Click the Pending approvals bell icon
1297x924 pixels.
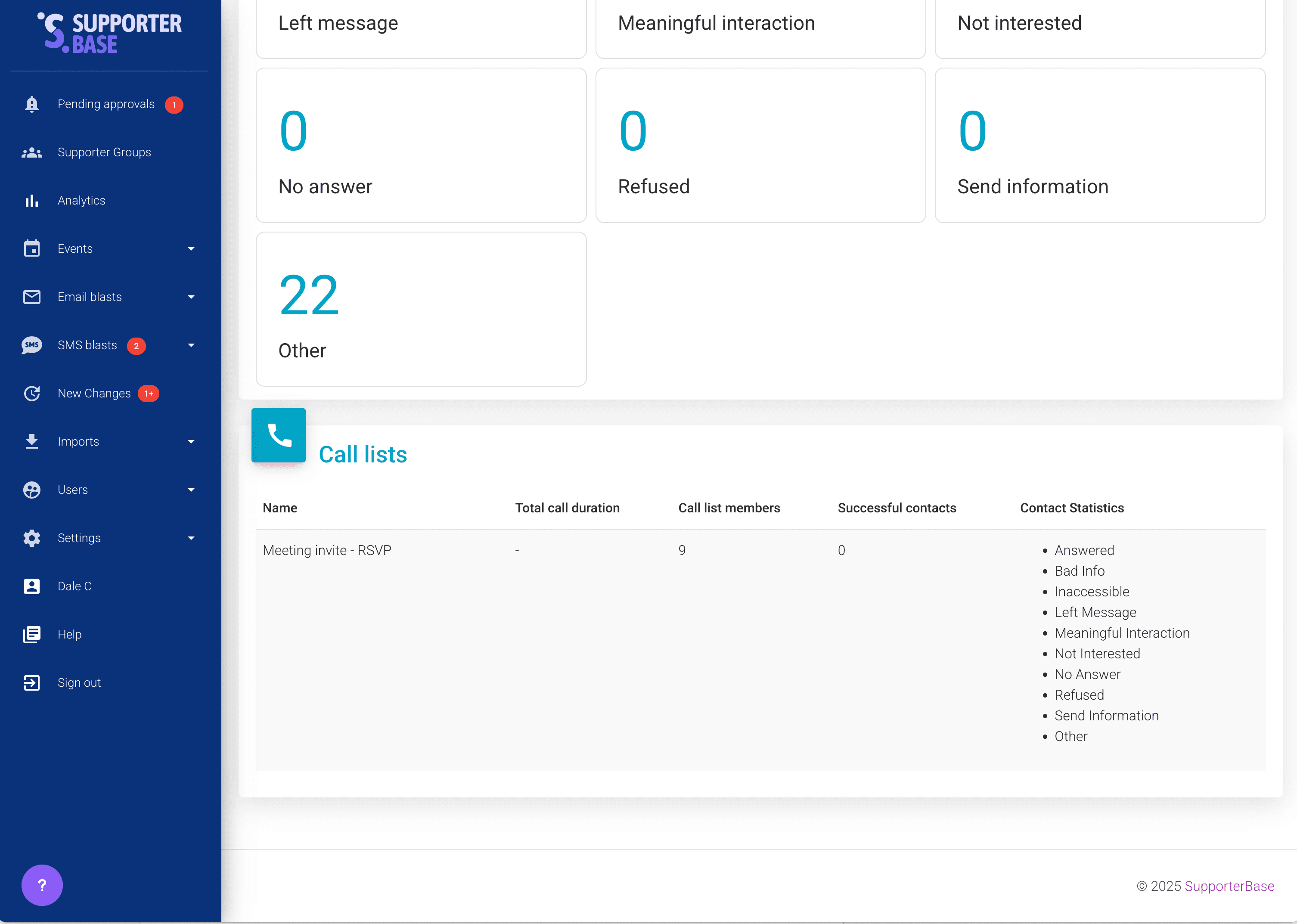32,104
